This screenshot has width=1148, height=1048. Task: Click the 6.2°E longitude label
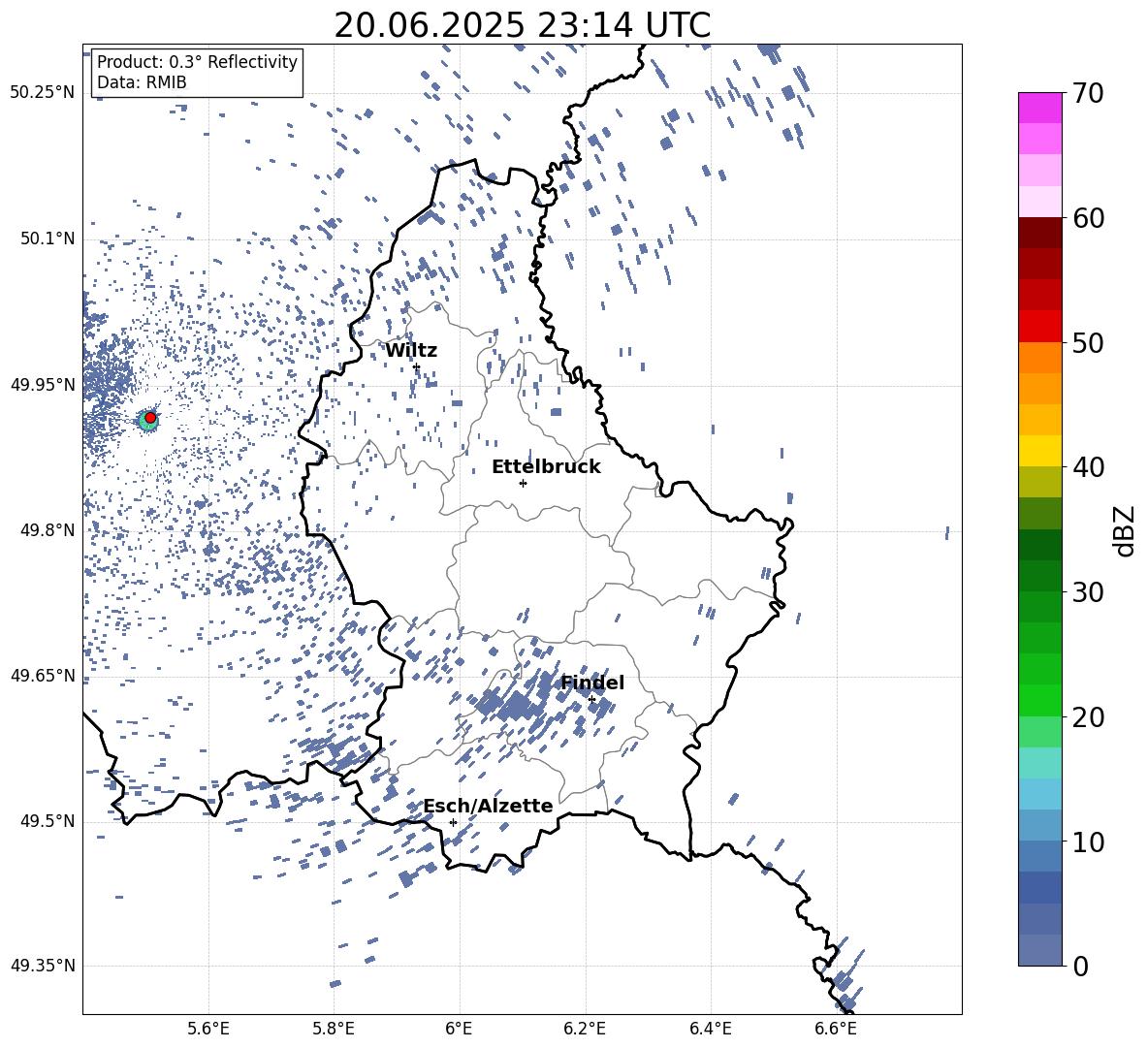[x=585, y=1029]
